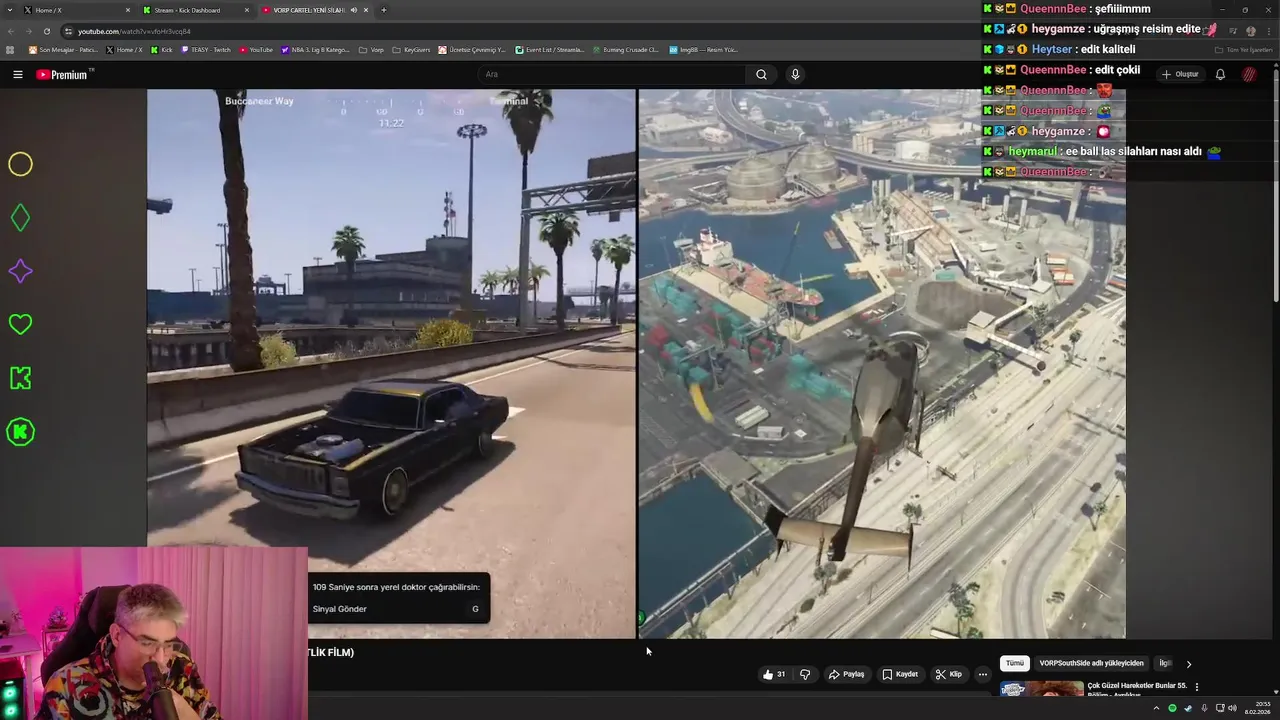Expand the Vorp bookmarks folder
Screen dimensions: 1280x720
click(x=371, y=49)
